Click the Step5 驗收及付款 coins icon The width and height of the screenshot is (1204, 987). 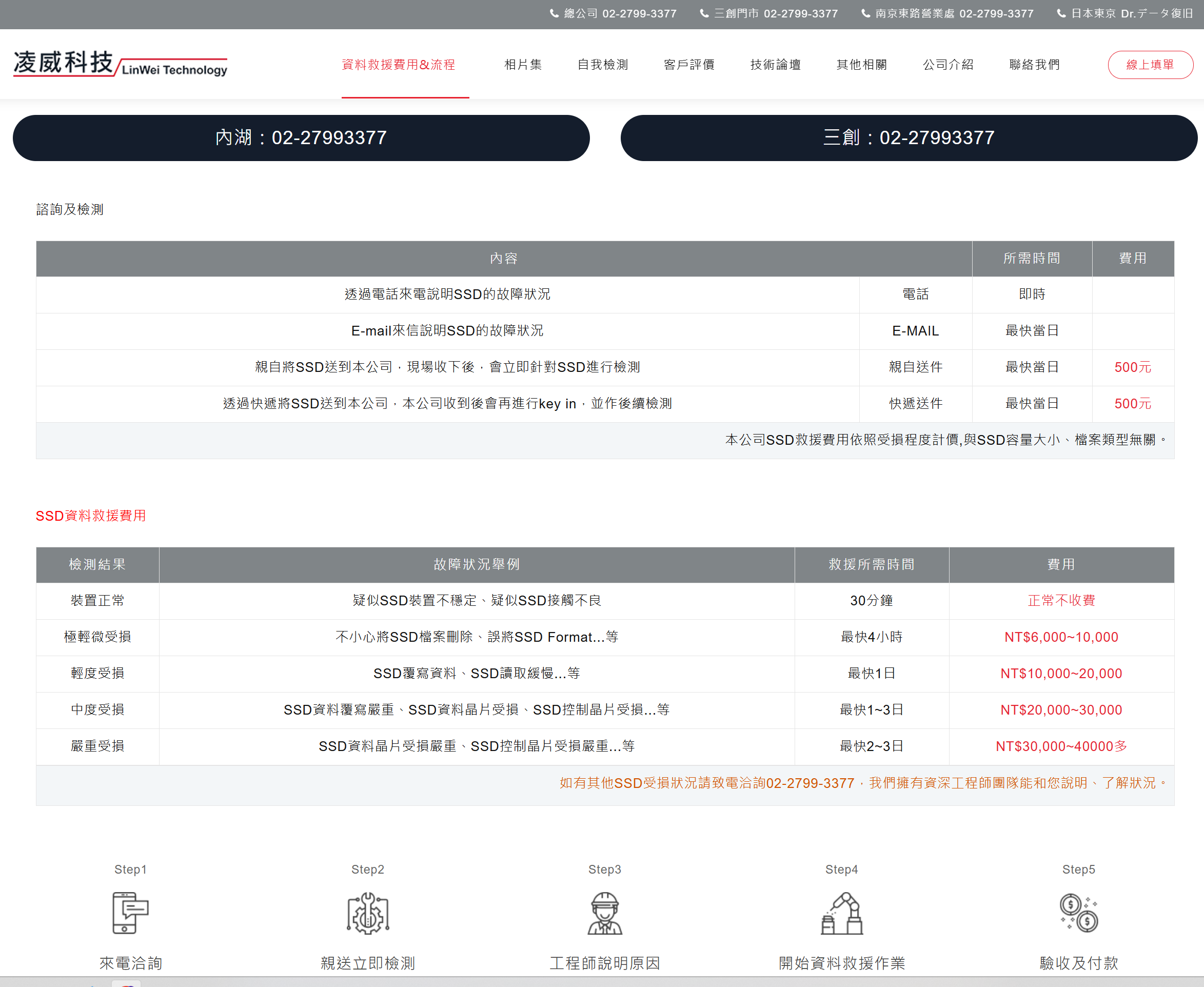(1078, 913)
